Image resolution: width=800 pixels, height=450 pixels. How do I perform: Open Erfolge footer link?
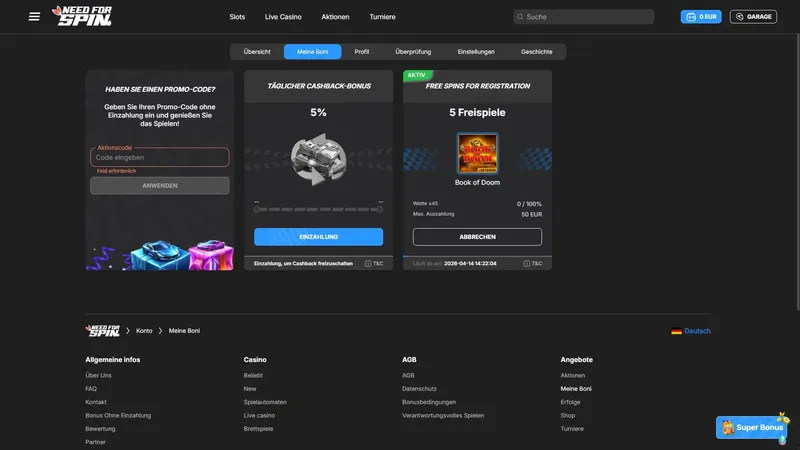click(570, 402)
